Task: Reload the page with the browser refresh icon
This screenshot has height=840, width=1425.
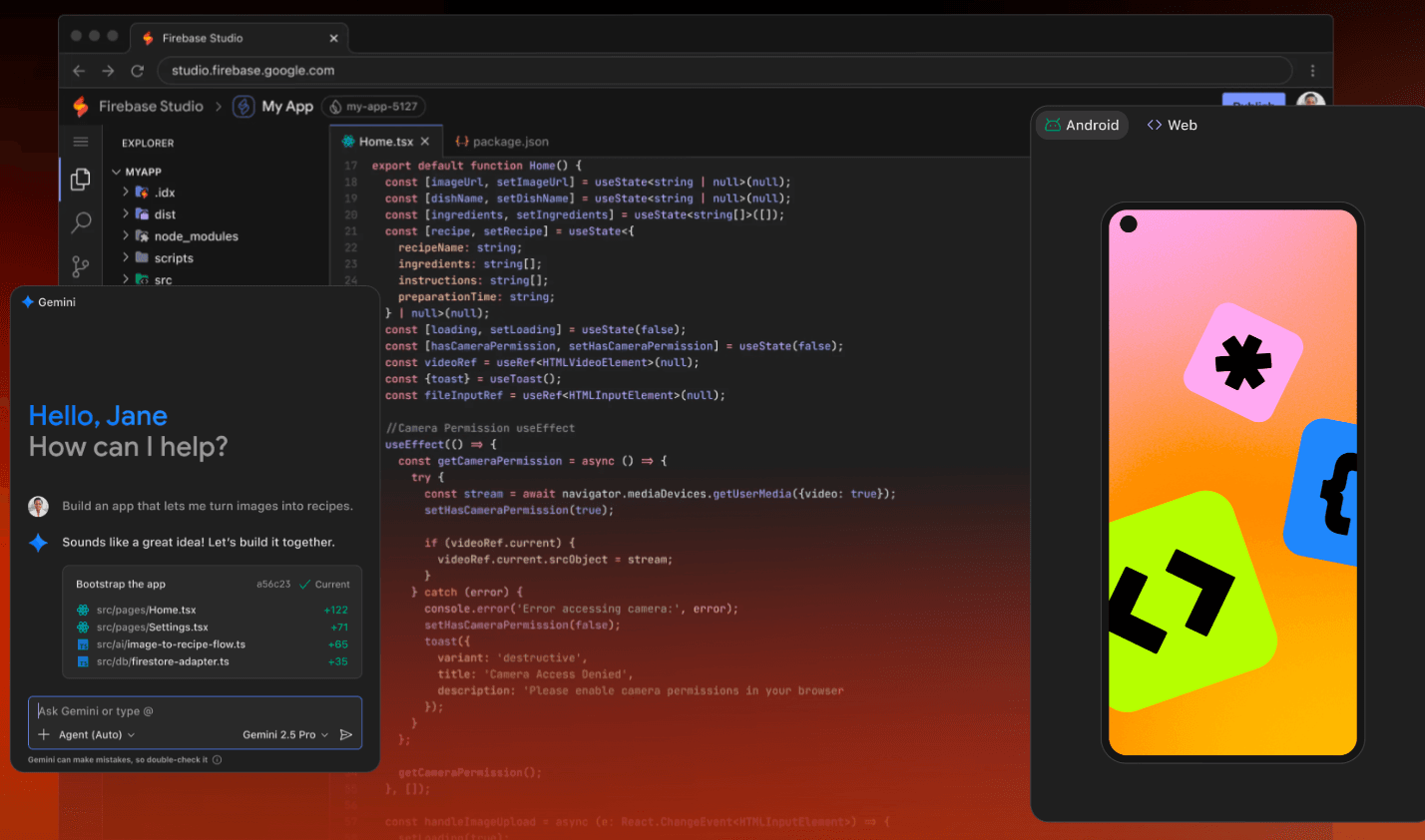Action: pyautogui.click(x=137, y=70)
